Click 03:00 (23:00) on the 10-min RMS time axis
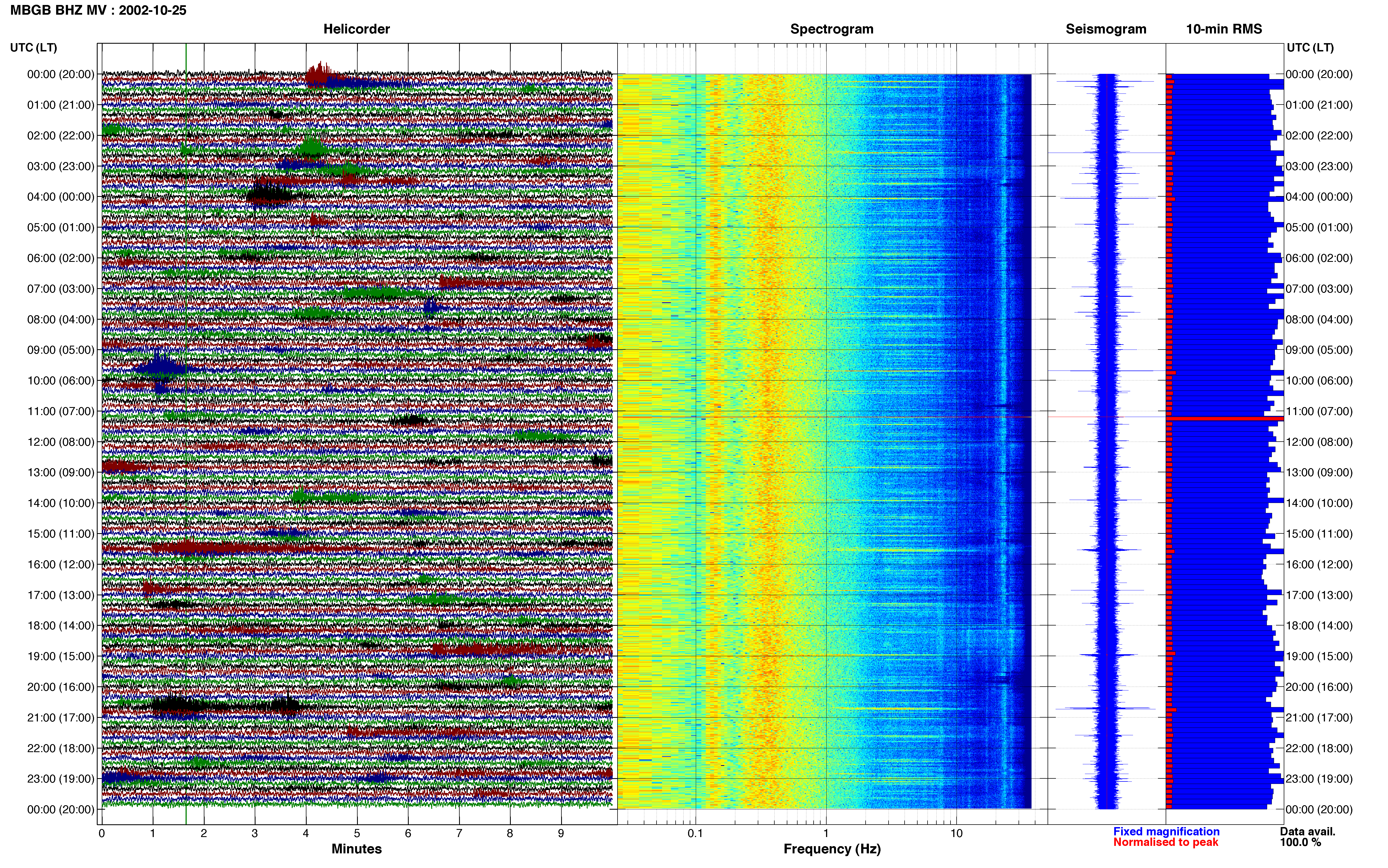This screenshot has width=1388, height=868. [x=1319, y=166]
